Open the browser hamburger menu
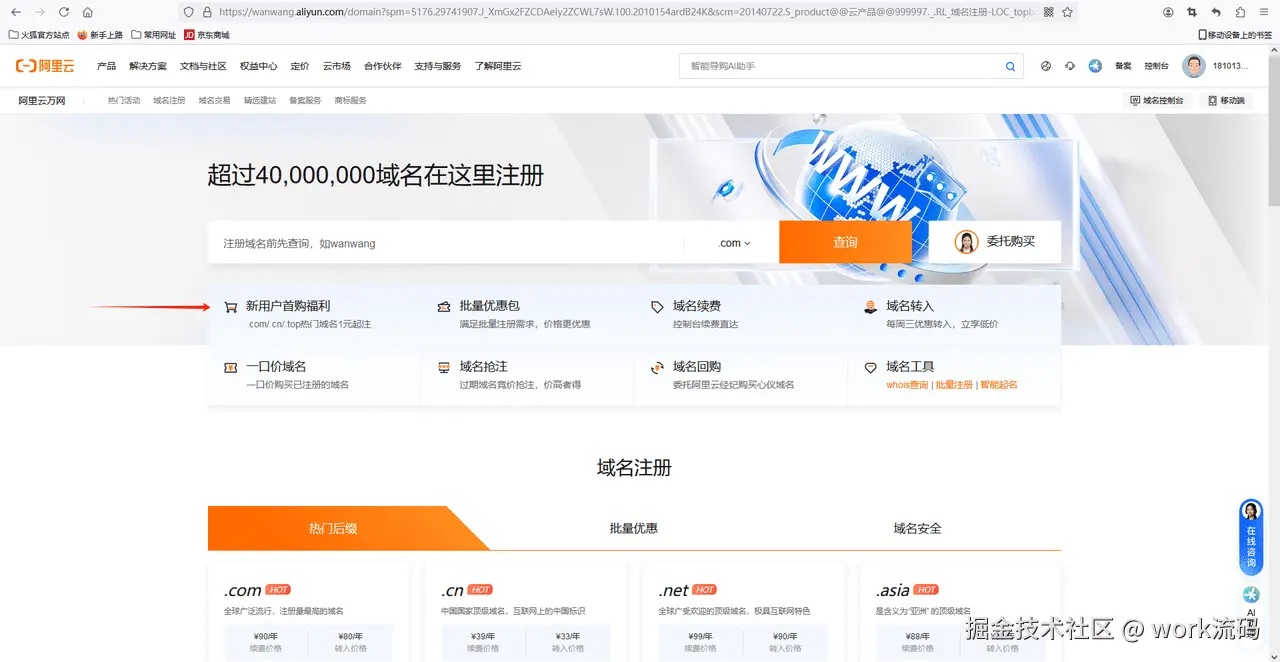1280x662 pixels. 1264,12
